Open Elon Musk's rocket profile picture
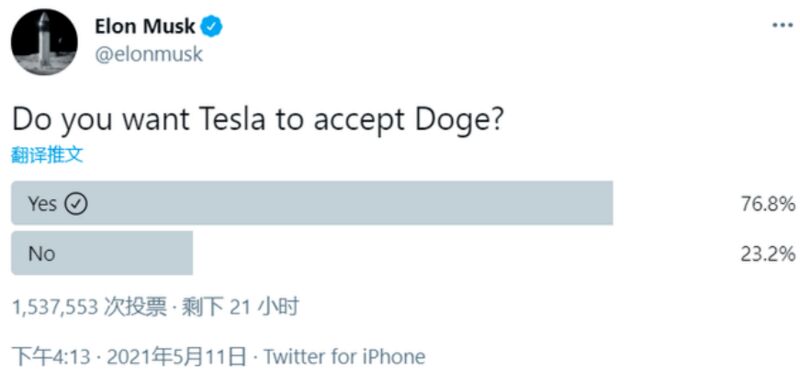 point(44,42)
